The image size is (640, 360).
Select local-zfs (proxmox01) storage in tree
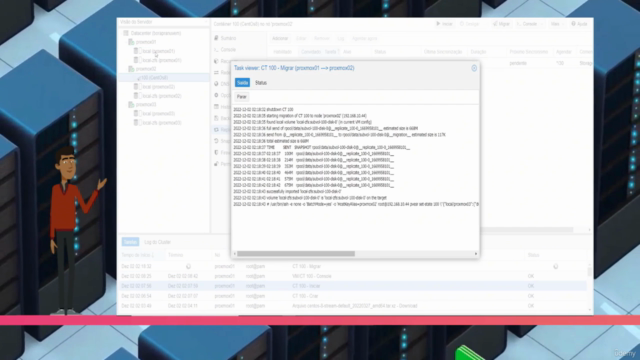click(162, 60)
